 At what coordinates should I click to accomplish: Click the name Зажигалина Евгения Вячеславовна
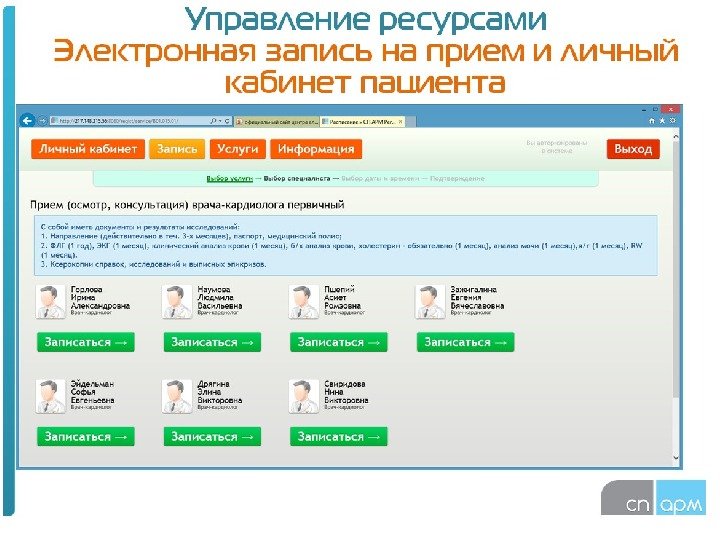477,298
